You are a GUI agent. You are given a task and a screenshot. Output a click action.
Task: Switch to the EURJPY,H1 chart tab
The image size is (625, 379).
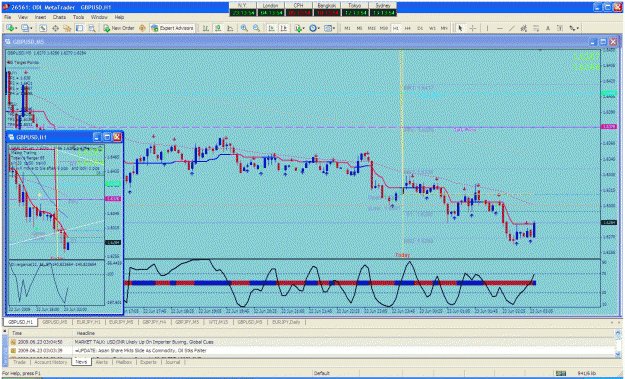pyautogui.click(x=88, y=322)
